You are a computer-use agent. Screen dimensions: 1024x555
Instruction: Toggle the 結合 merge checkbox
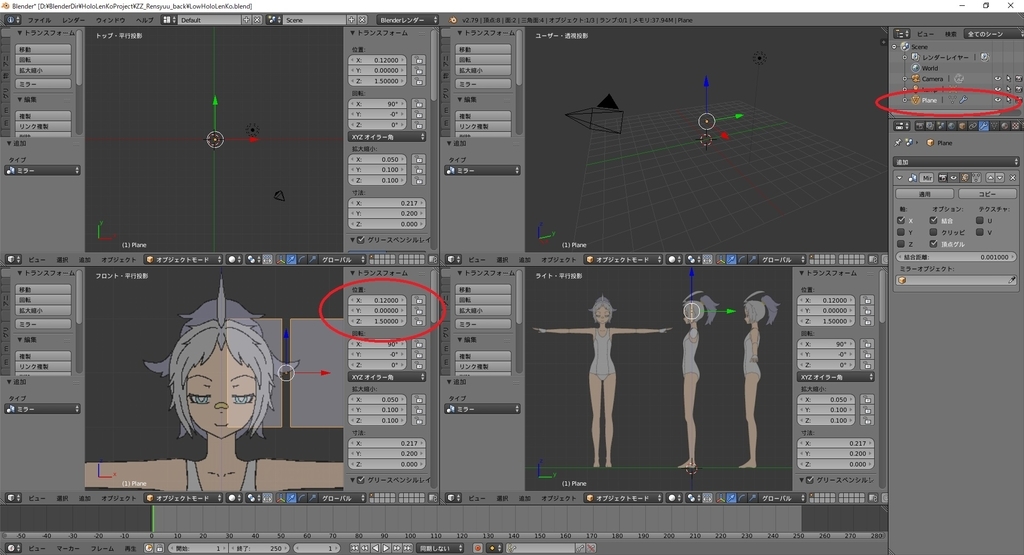pos(934,221)
